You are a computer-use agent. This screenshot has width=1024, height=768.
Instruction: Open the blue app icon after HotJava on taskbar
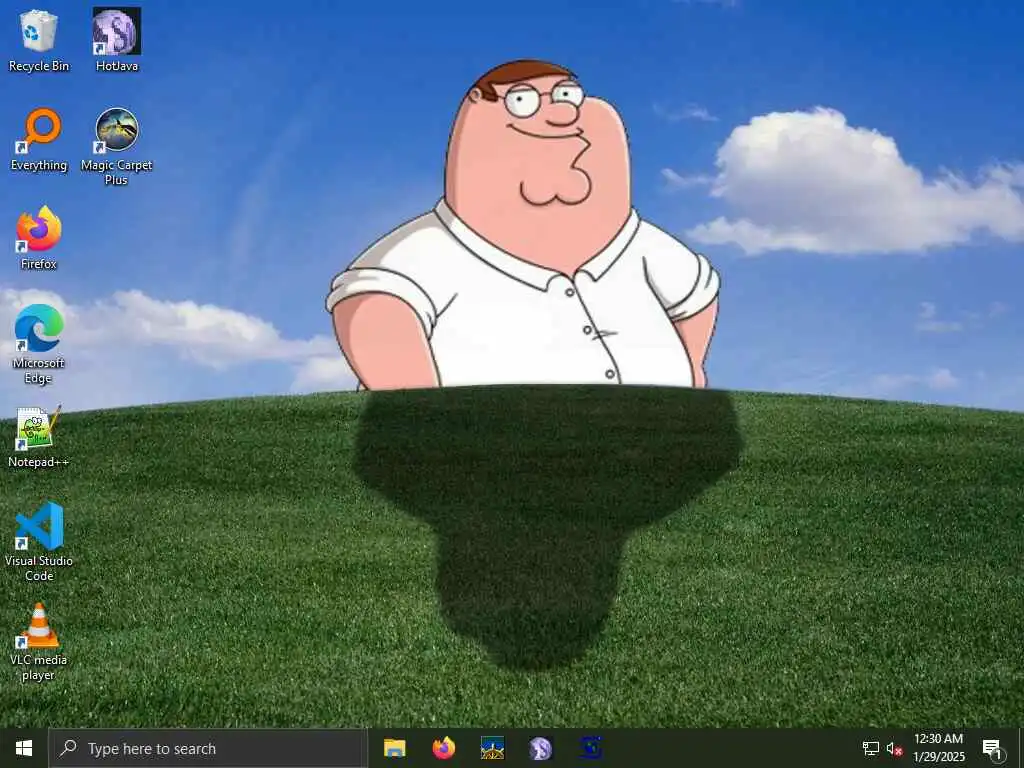pos(590,748)
